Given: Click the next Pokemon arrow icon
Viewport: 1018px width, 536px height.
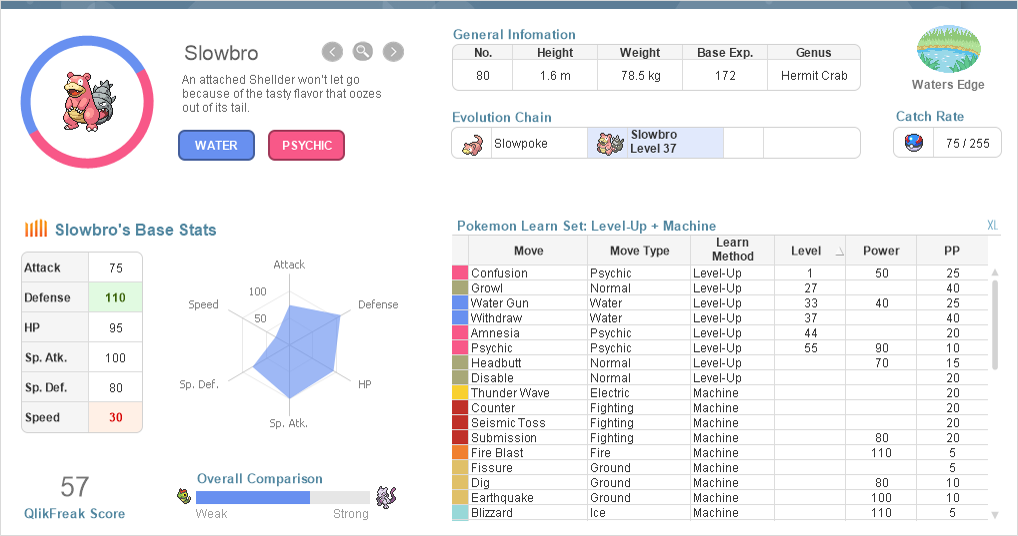Looking at the screenshot, I should [393, 52].
